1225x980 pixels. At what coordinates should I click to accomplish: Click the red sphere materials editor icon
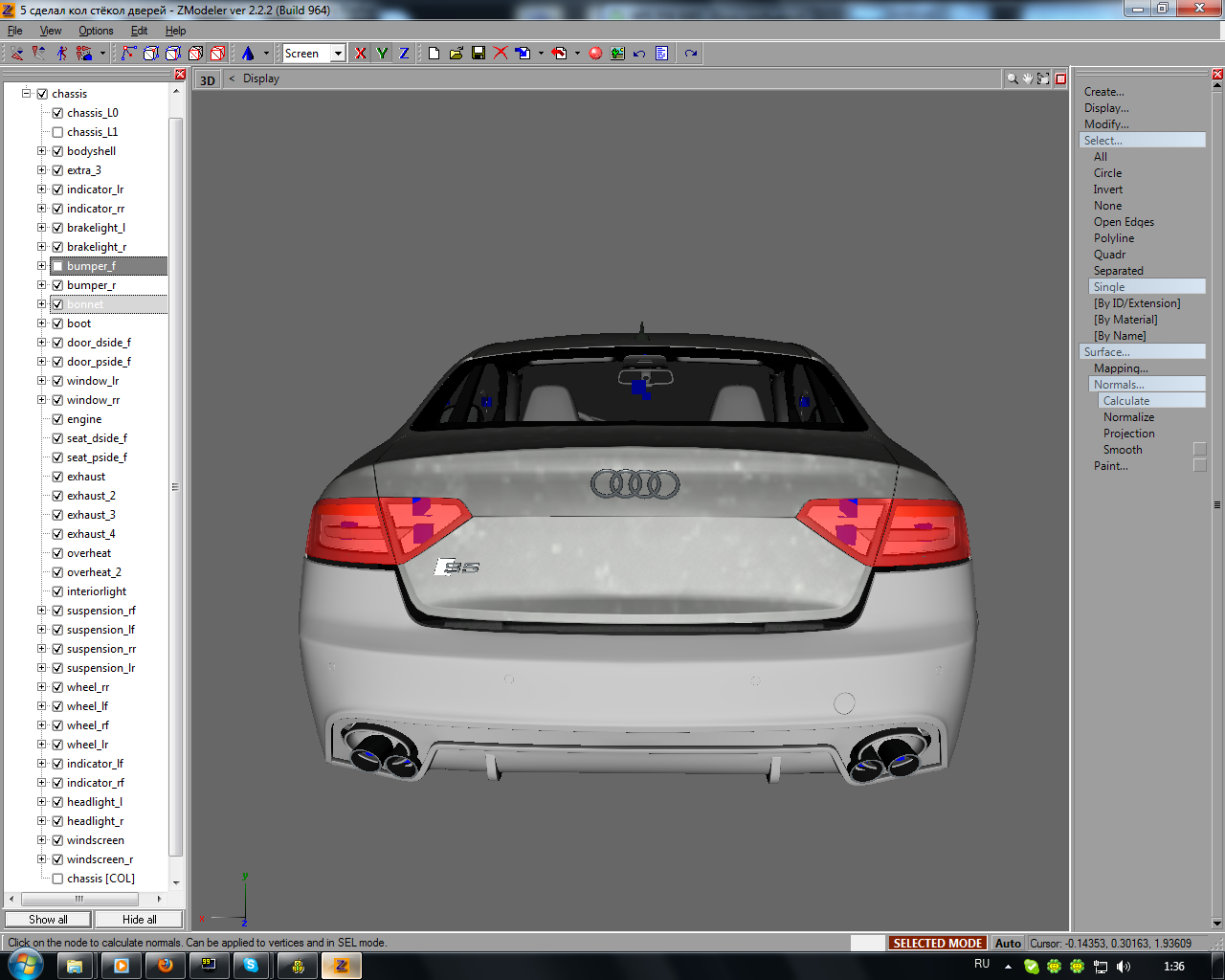595,54
